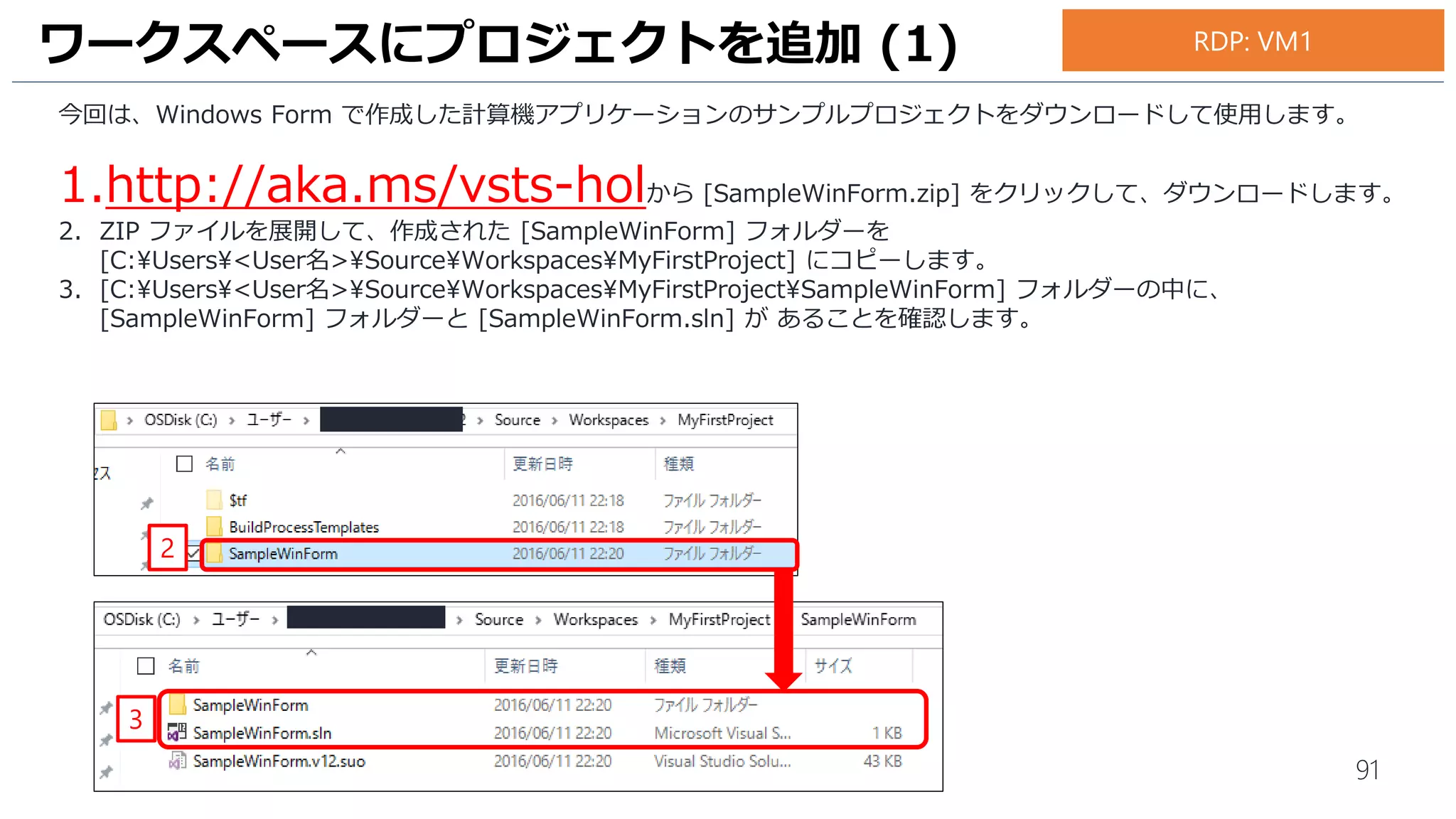
Task: Click the BuildProcessTemplates folder icon
Action: (x=215, y=526)
